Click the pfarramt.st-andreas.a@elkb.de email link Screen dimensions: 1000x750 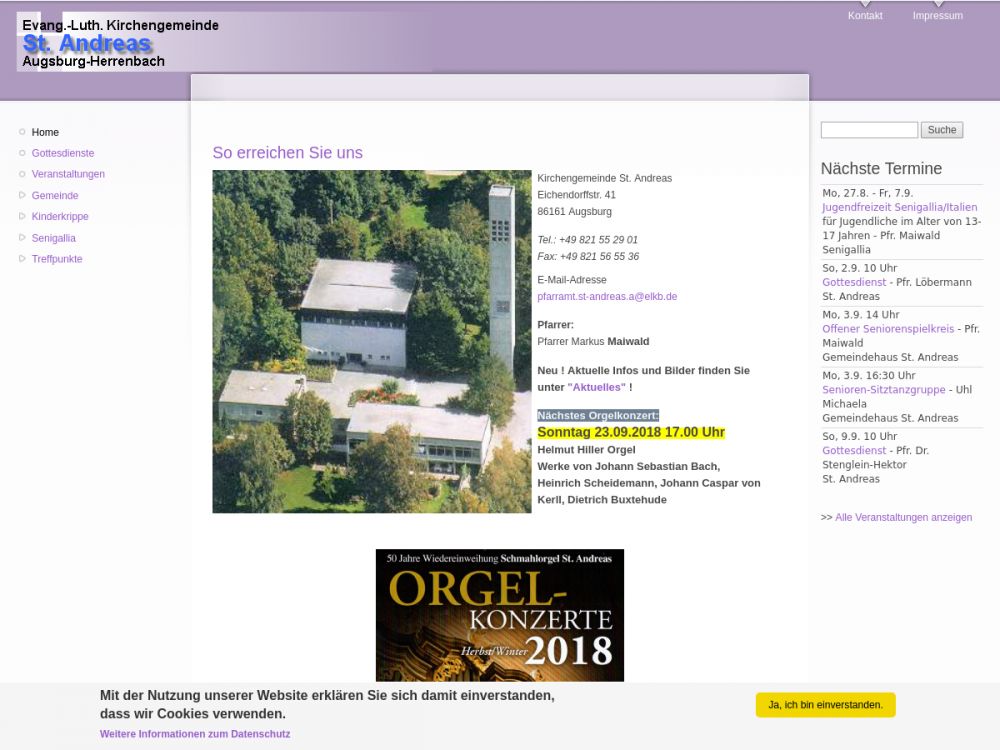click(x=607, y=297)
